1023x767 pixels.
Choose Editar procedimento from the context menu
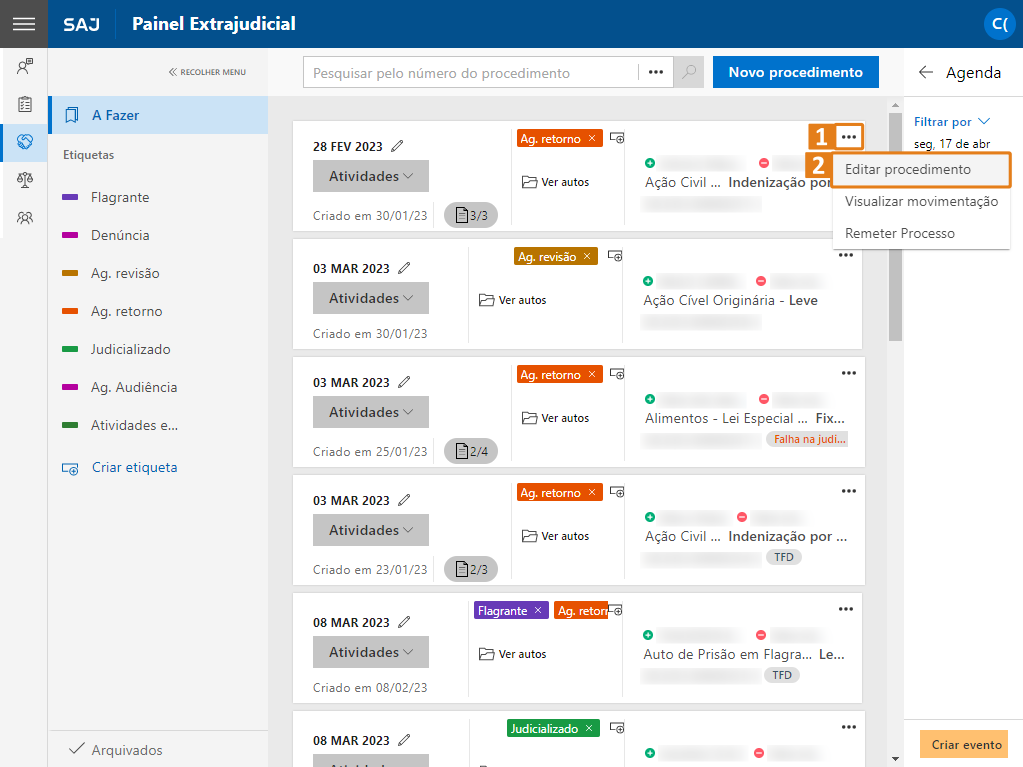921,170
